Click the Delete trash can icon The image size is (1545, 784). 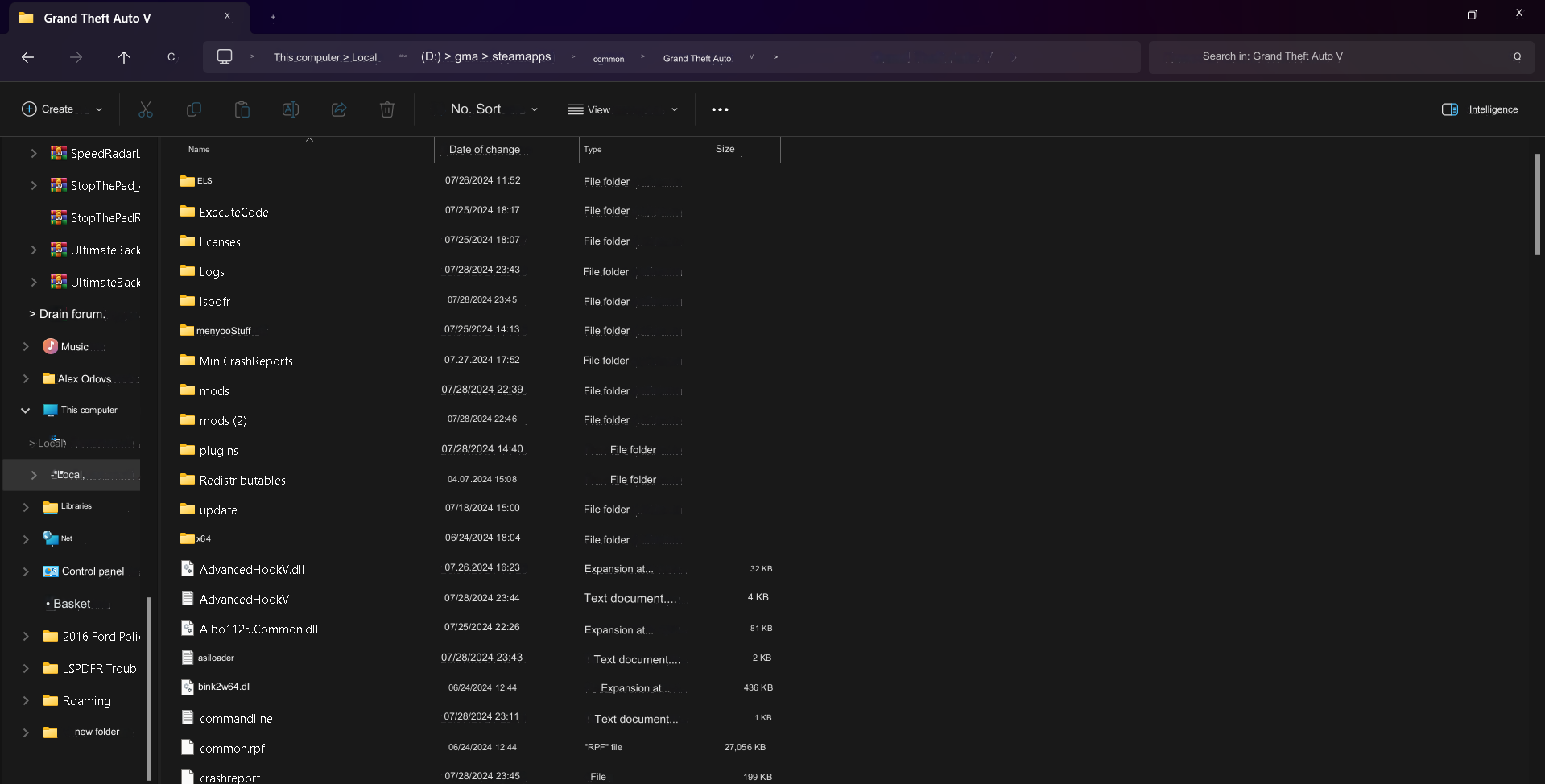[x=387, y=109]
